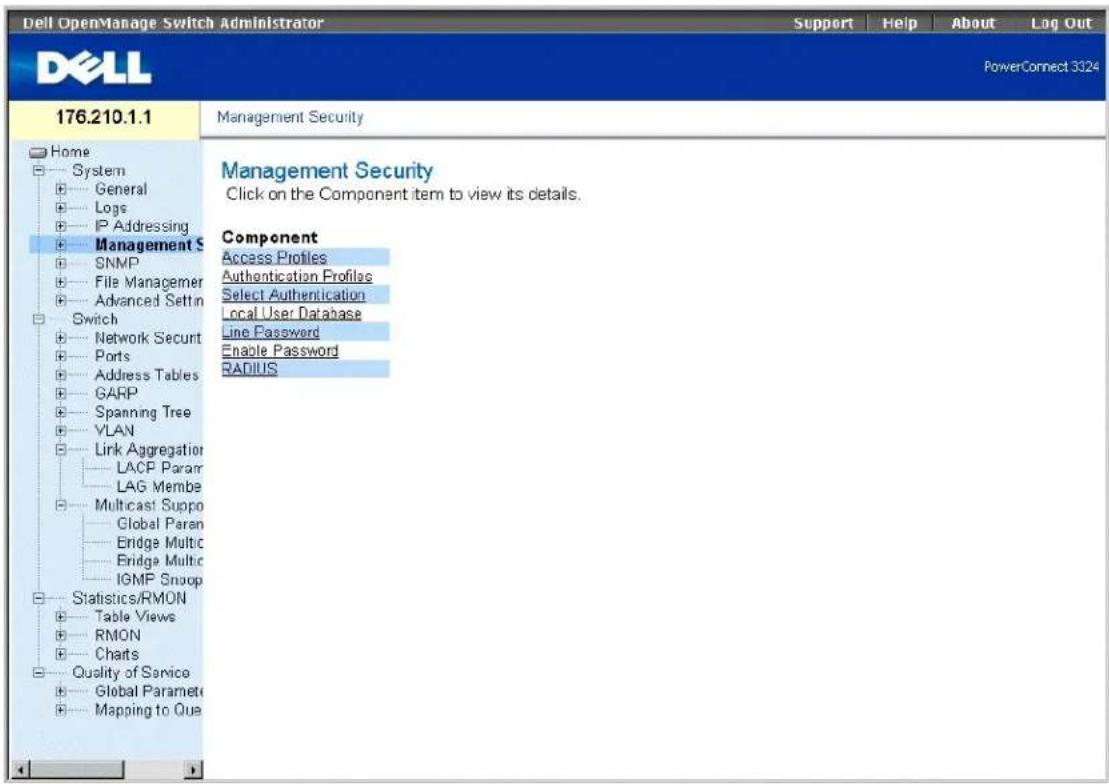Expand the RMON tree node
Screen dimensions: 1109x784
(x=61, y=635)
